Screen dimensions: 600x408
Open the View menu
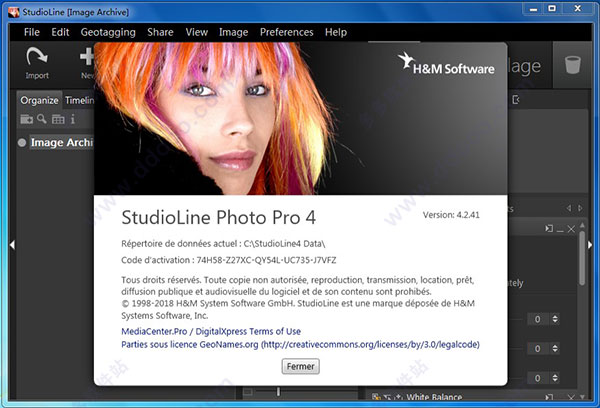[197, 32]
